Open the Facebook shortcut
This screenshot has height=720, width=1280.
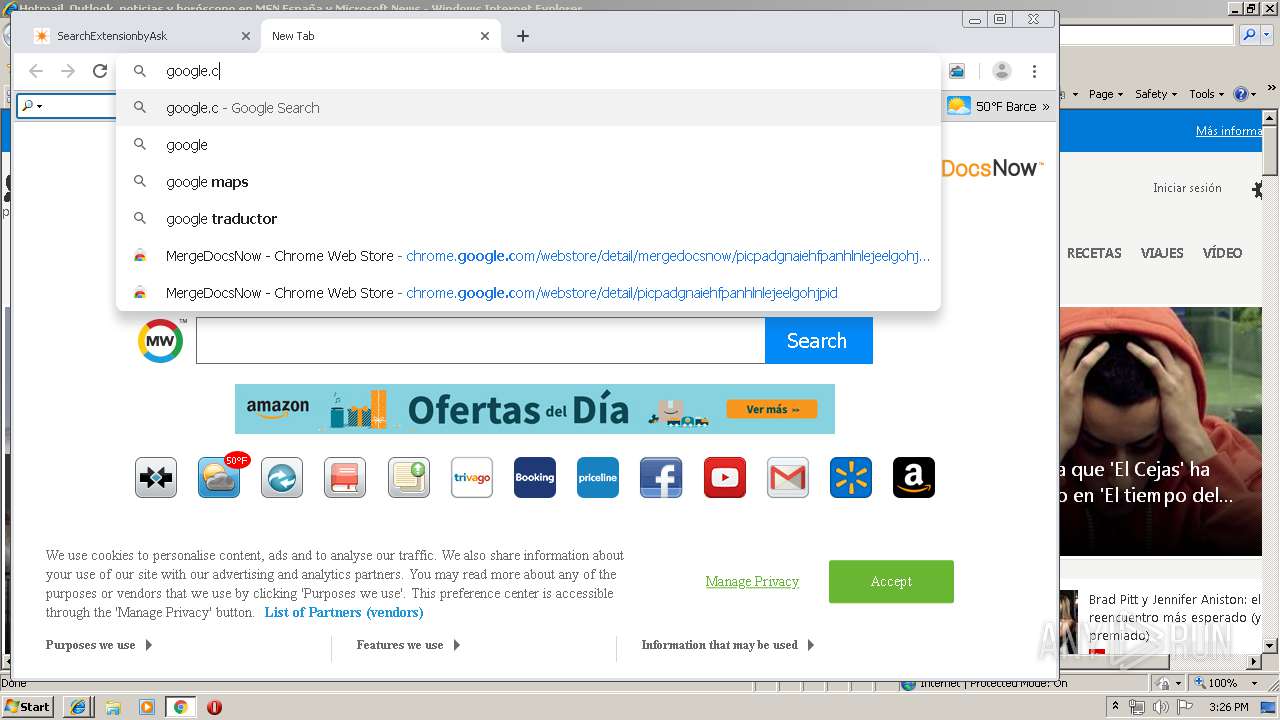[x=661, y=478]
